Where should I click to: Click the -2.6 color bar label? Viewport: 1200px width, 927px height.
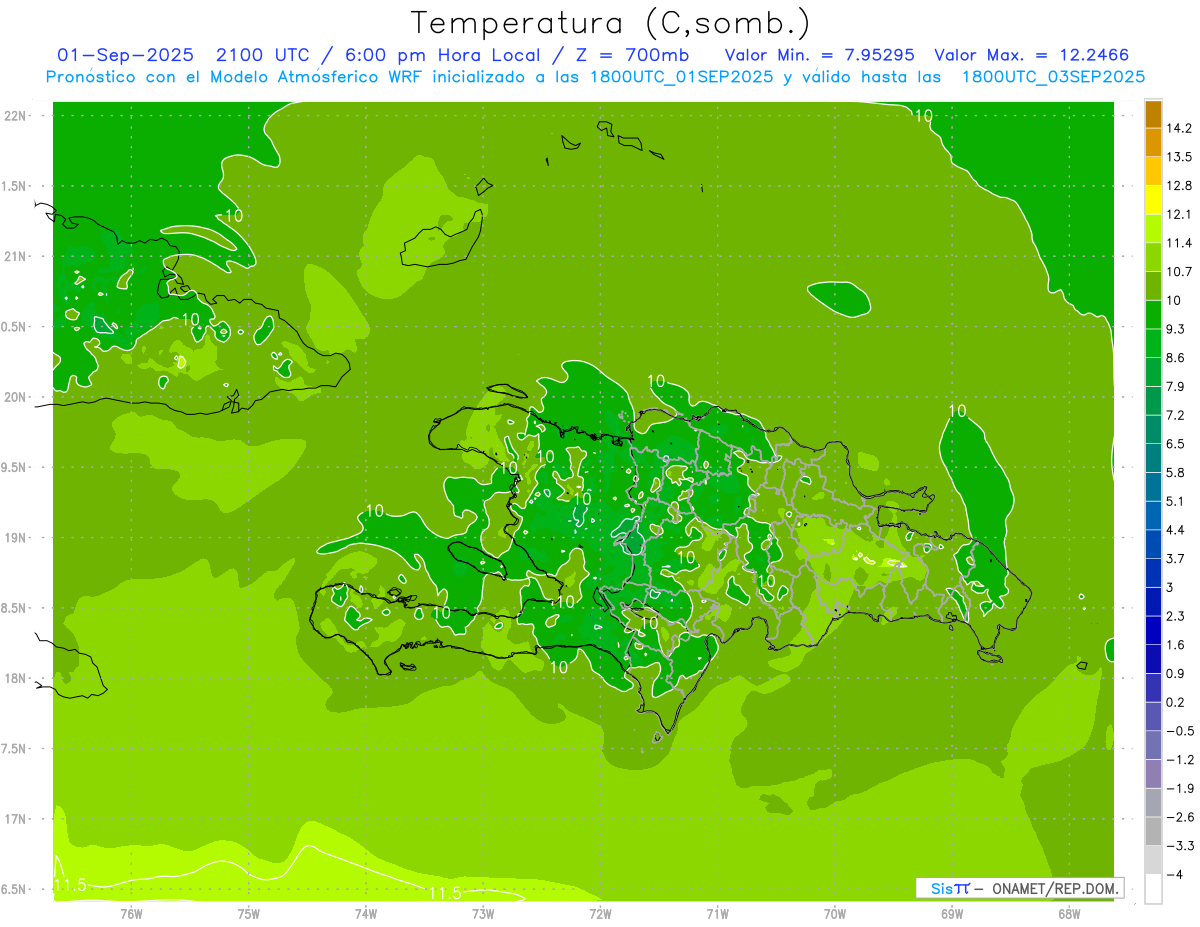[1179, 817]
